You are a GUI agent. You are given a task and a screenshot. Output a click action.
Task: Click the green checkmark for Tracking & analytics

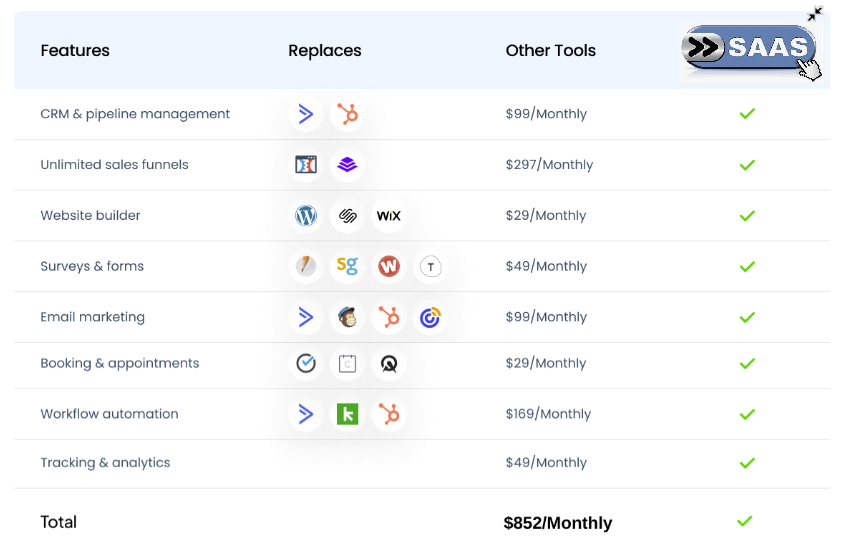pos(746,463)
